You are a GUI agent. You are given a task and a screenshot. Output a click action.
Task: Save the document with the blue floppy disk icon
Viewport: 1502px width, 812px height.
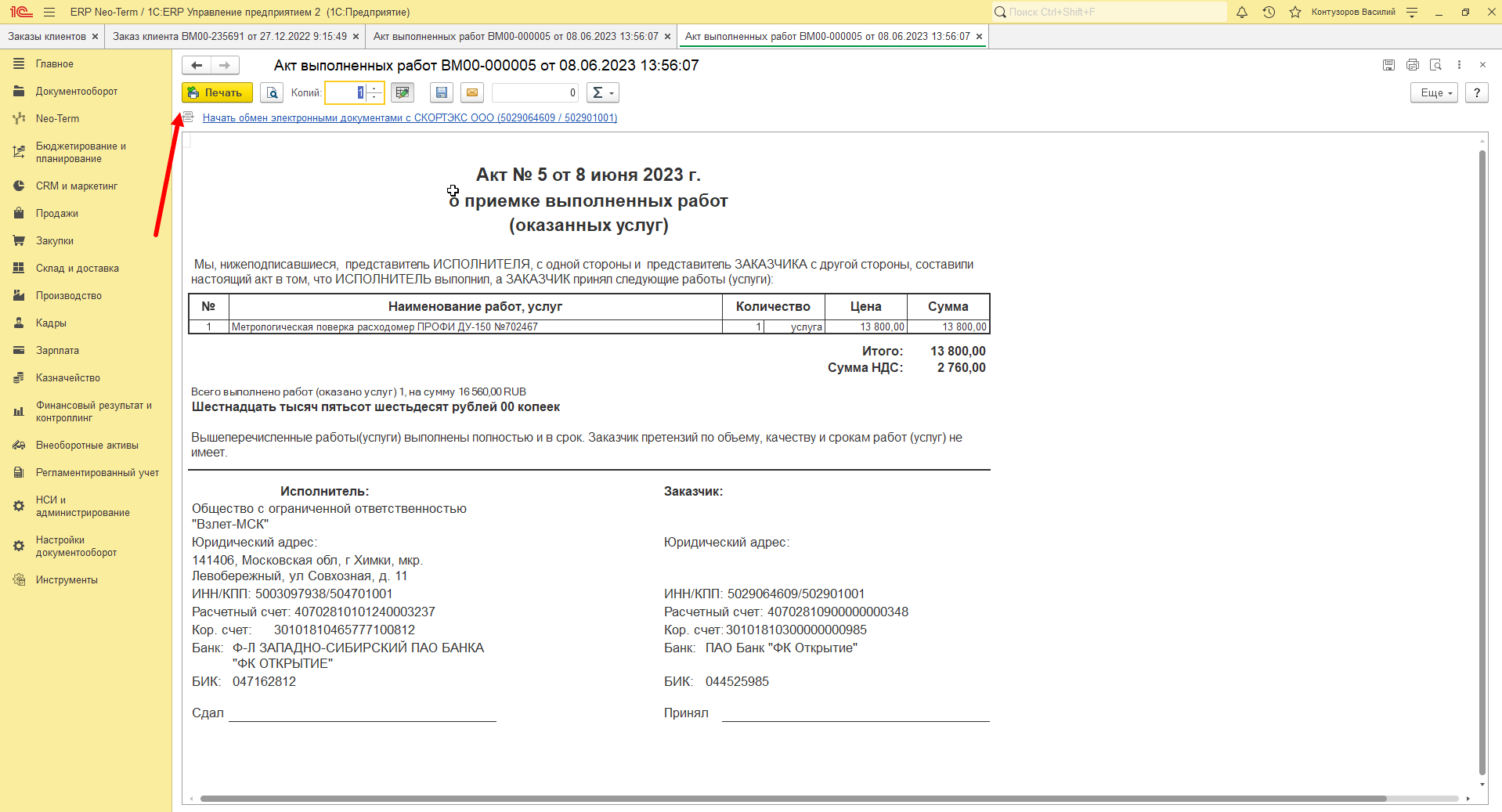pos(442,92)
